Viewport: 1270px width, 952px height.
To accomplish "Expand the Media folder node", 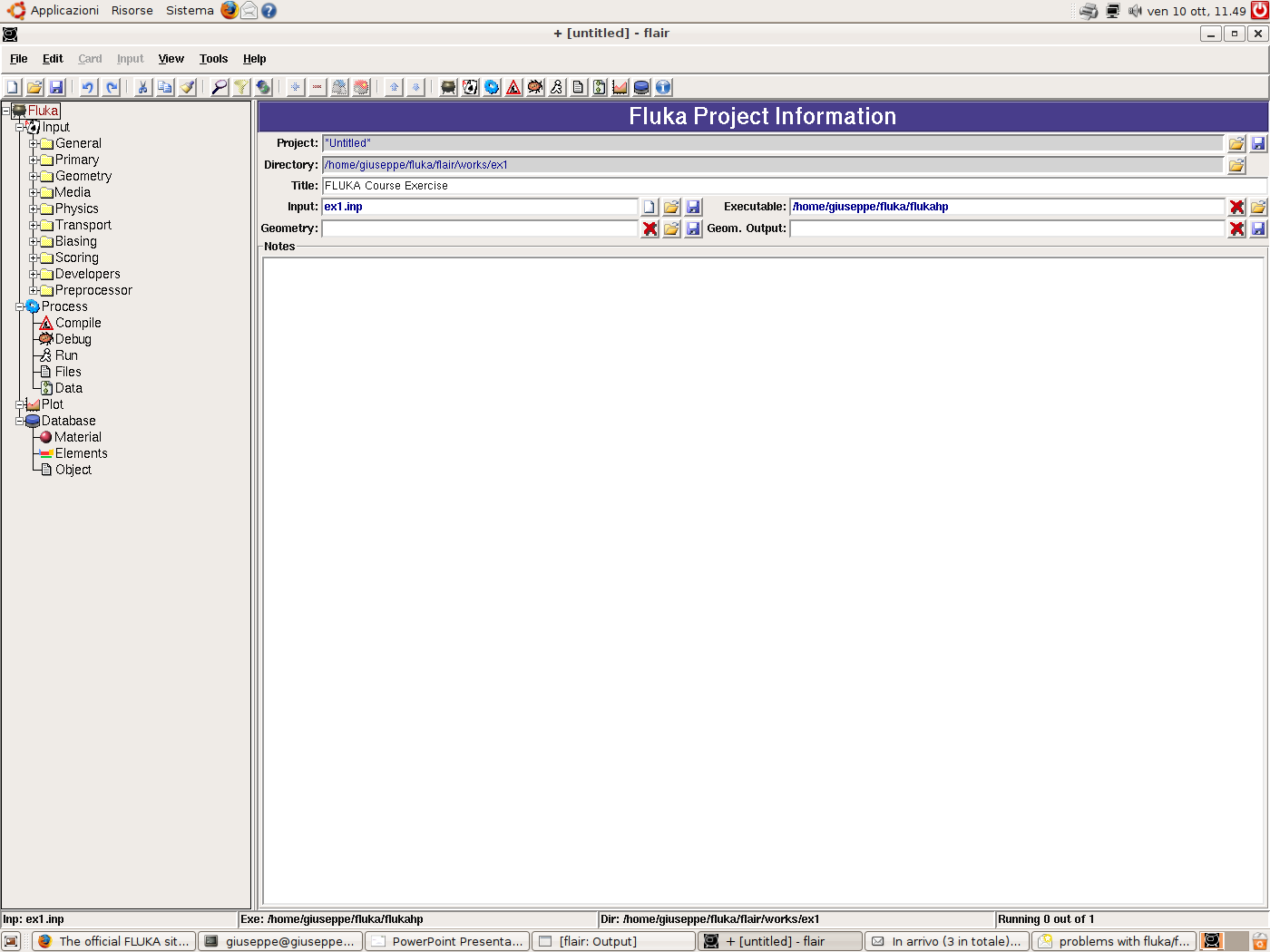I will tap(34, 192).
